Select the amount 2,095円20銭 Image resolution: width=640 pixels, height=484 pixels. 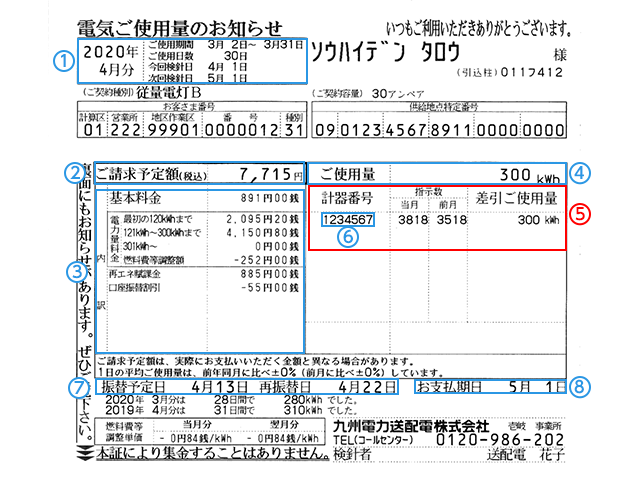263,219
